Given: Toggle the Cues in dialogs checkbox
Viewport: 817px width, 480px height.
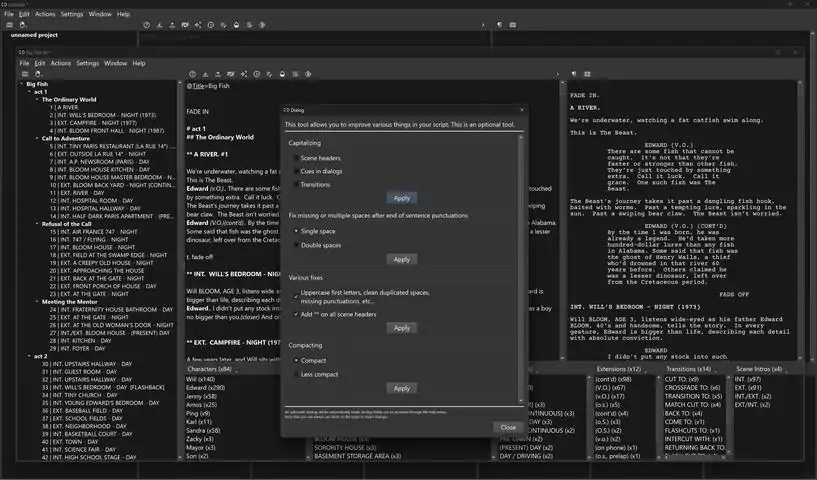Looking at the screenshot, I should coord(296,171).
